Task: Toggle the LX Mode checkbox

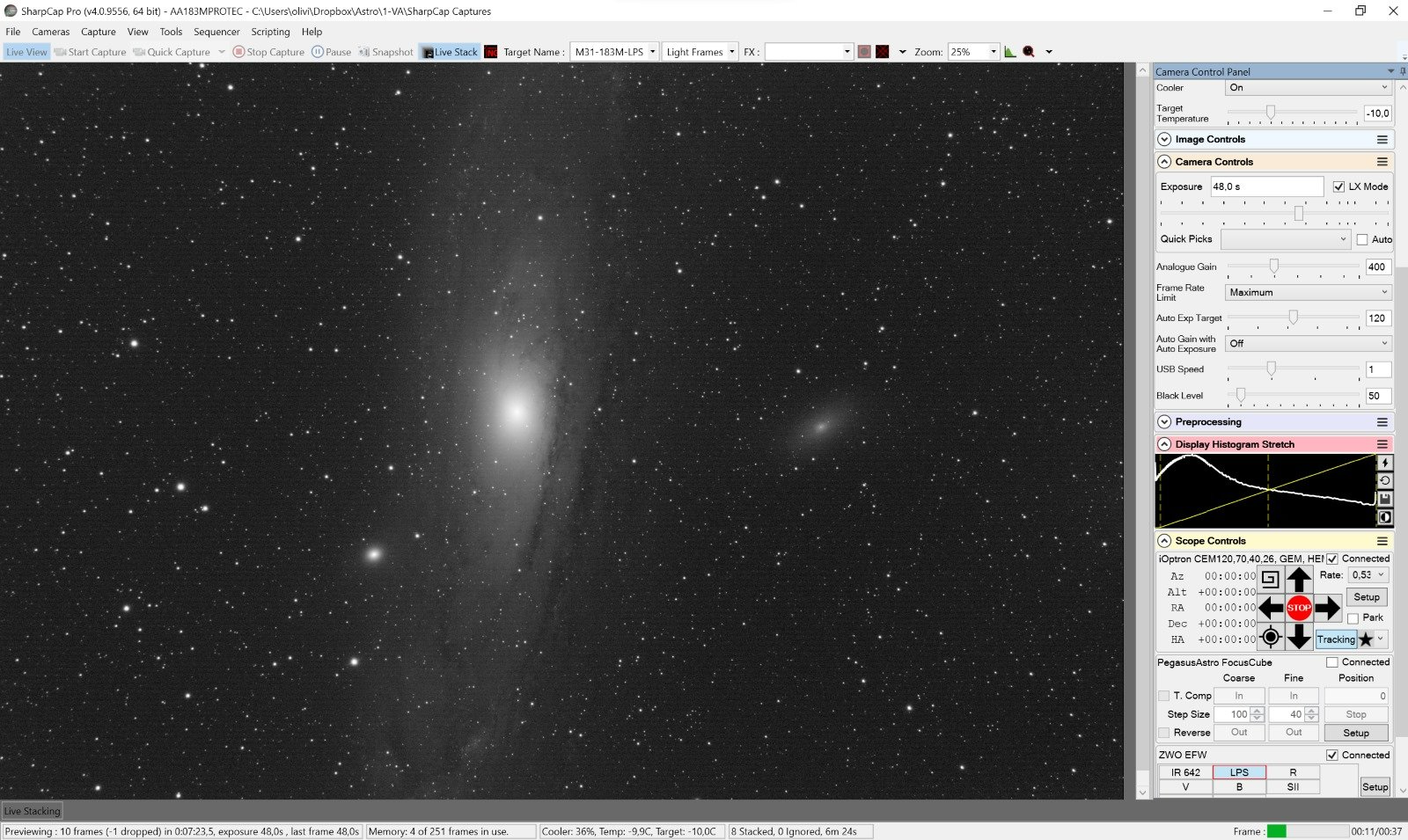Action: pos(1338,186)
